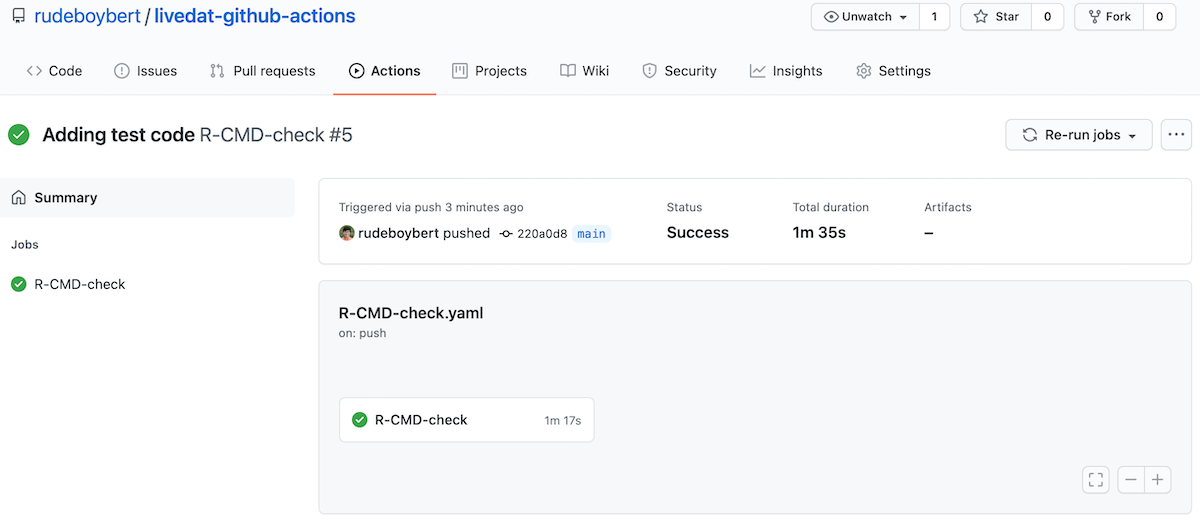Click the total duration 1m 35s
Screen dimensions: 1200x521
click(819, 232)
